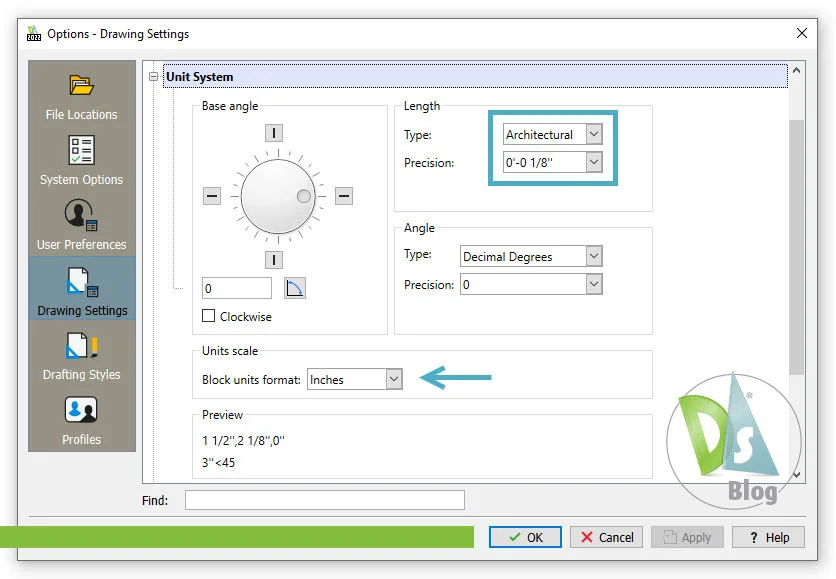Open the Length Type dropdown
836x579 pixels.
click(x=594, y=134)
